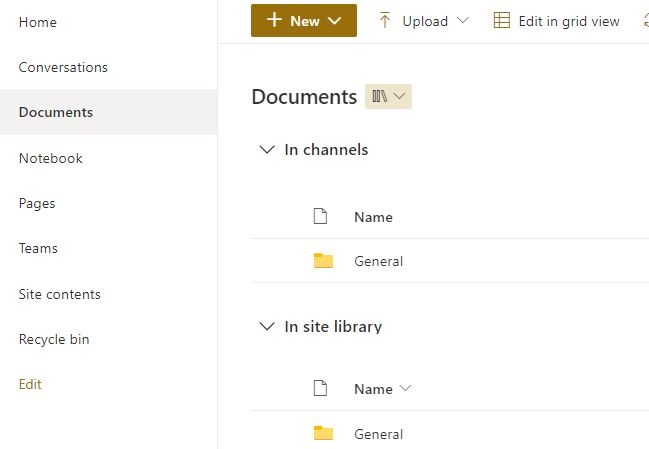The image size is (649, 449).
Task: Open the Upload dropdown arrow
Action: point(462,20)
